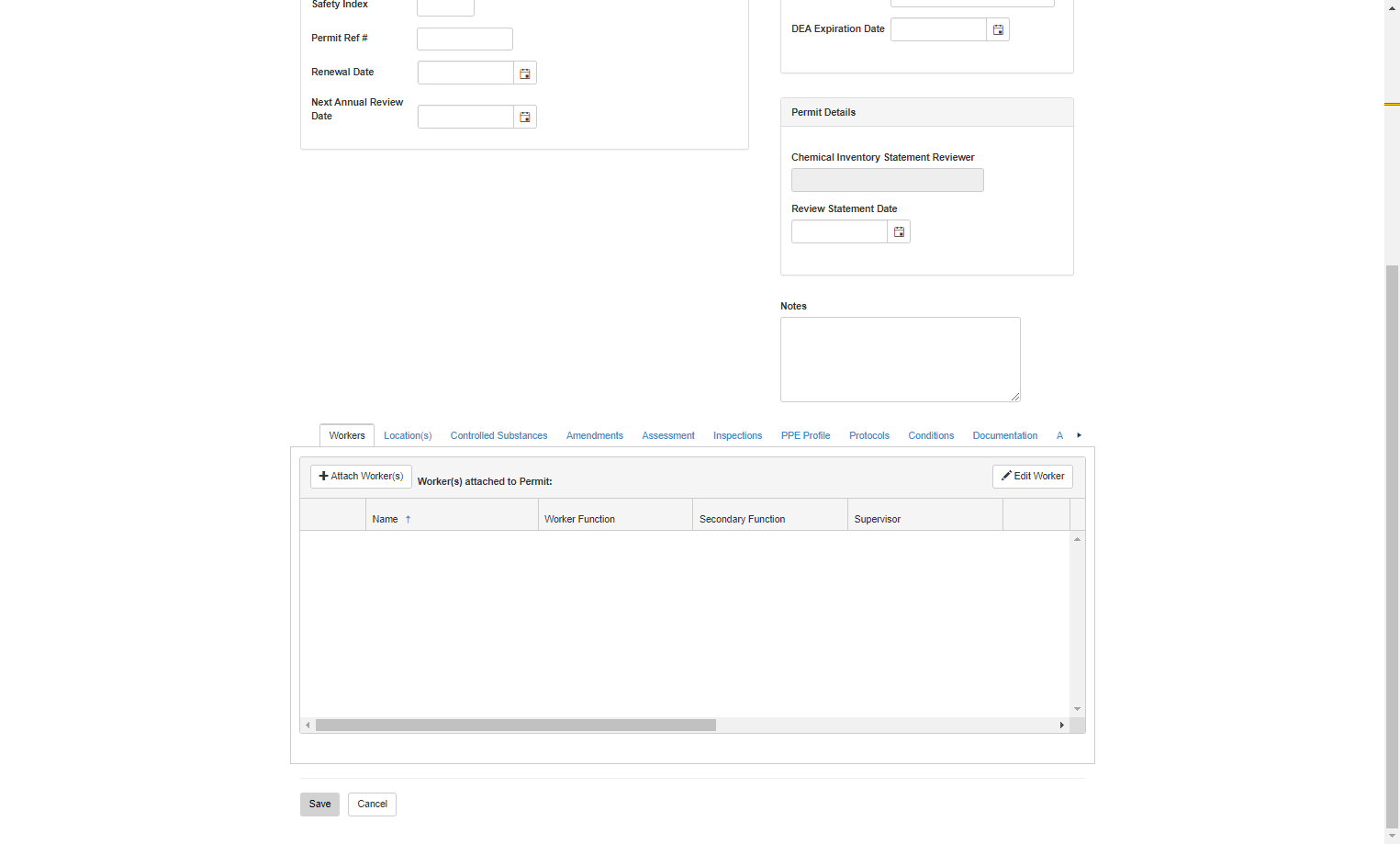Click the Attach Worker(s) button
Image resolution: width=1400 pixels, height=844 pixels.
click(361, 476)
